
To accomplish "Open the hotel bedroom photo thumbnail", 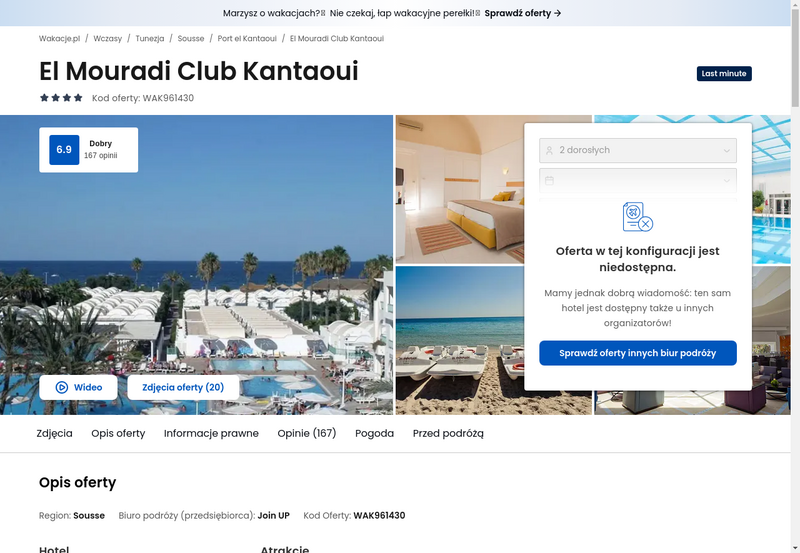I will coord(460,189).
